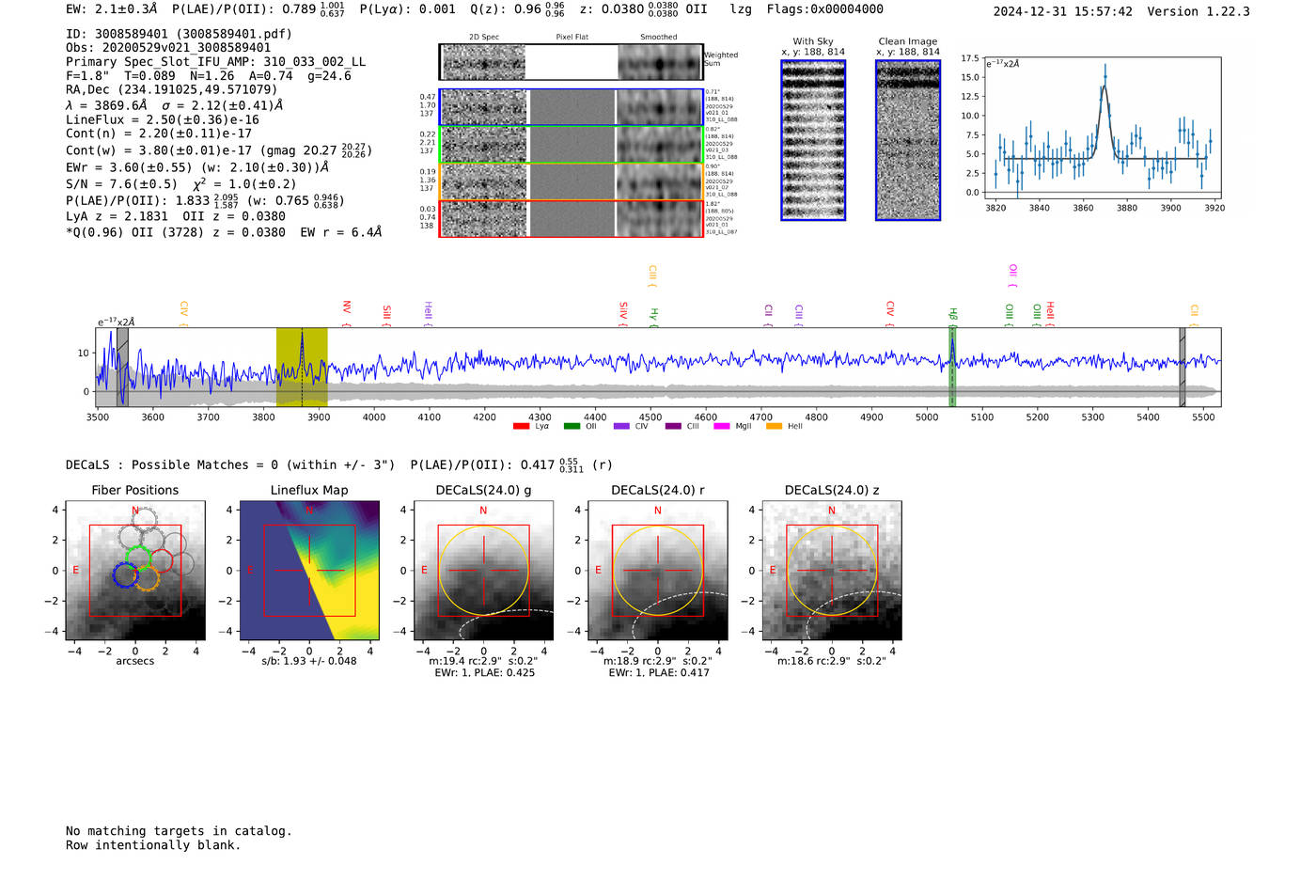Open the With Sky image cutout

[813, 140]
